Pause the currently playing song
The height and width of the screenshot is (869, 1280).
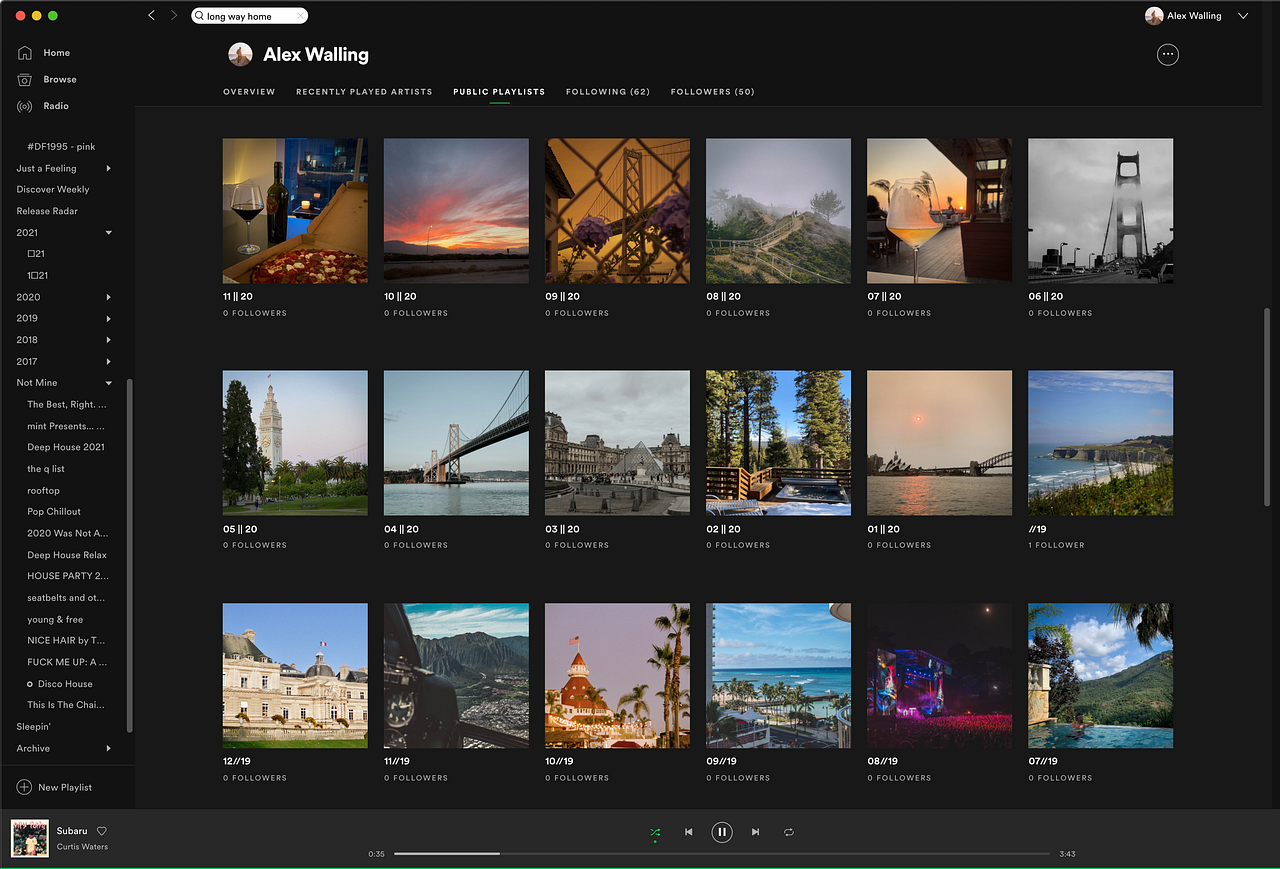(x=722, y=831)
